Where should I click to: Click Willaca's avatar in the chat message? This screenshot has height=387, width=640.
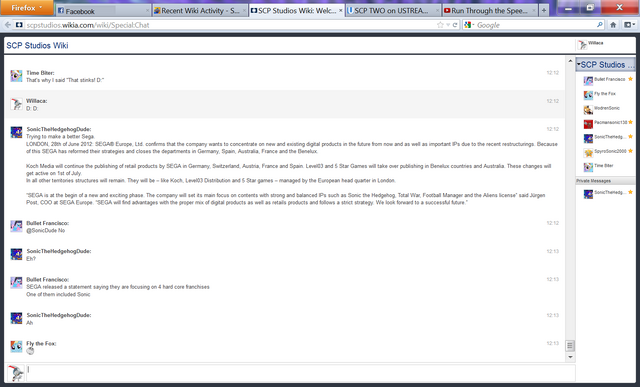click(x=16, y=104)
